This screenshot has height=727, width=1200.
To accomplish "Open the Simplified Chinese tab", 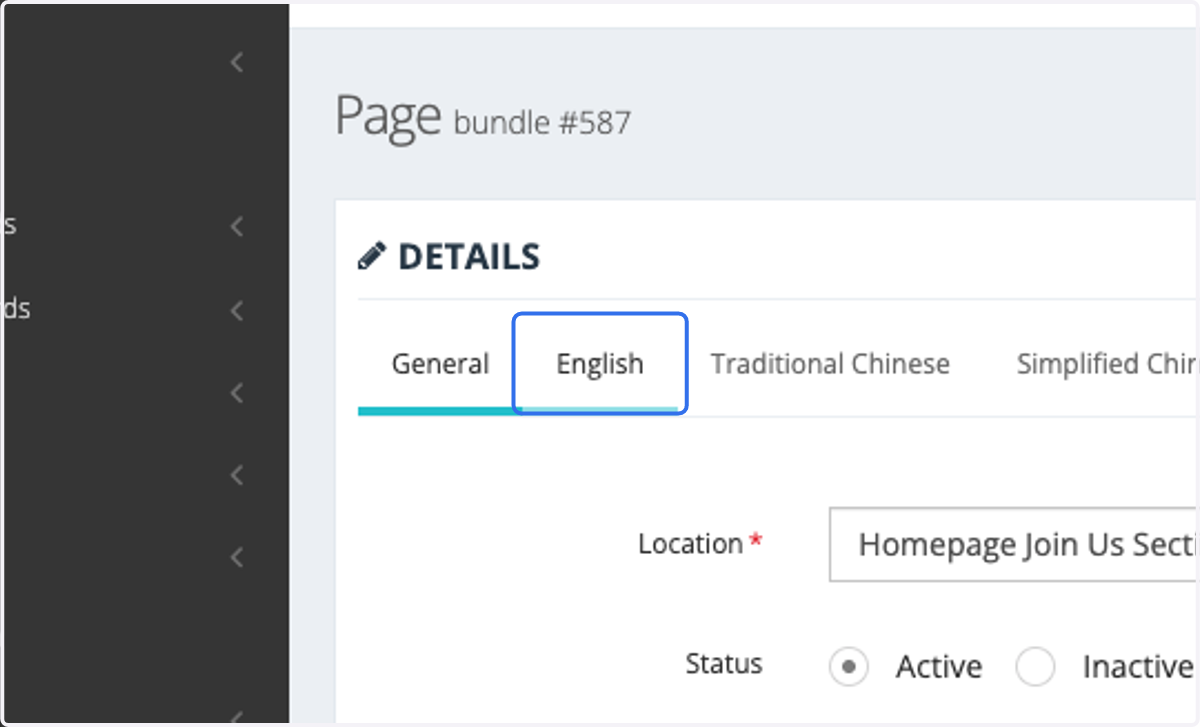I will [x=1108, y=364].
